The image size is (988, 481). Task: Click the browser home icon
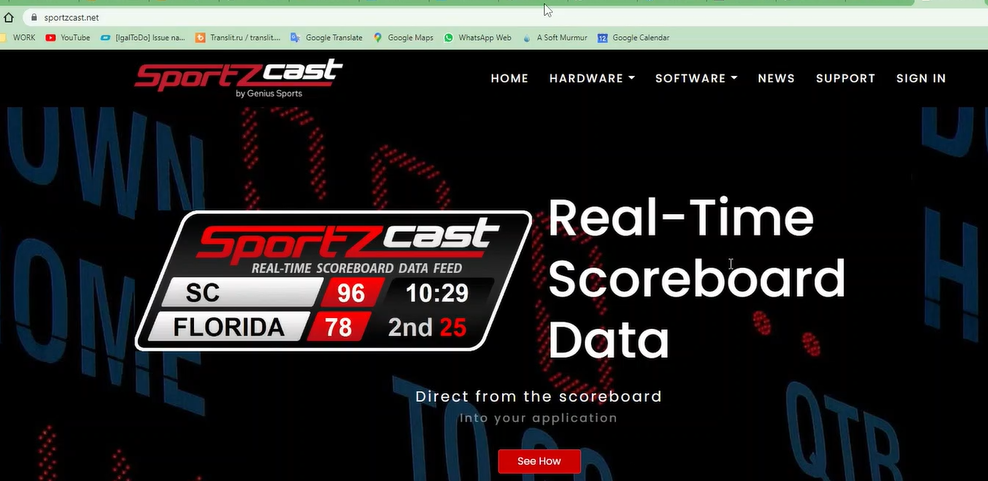click(x=8, y=18)
